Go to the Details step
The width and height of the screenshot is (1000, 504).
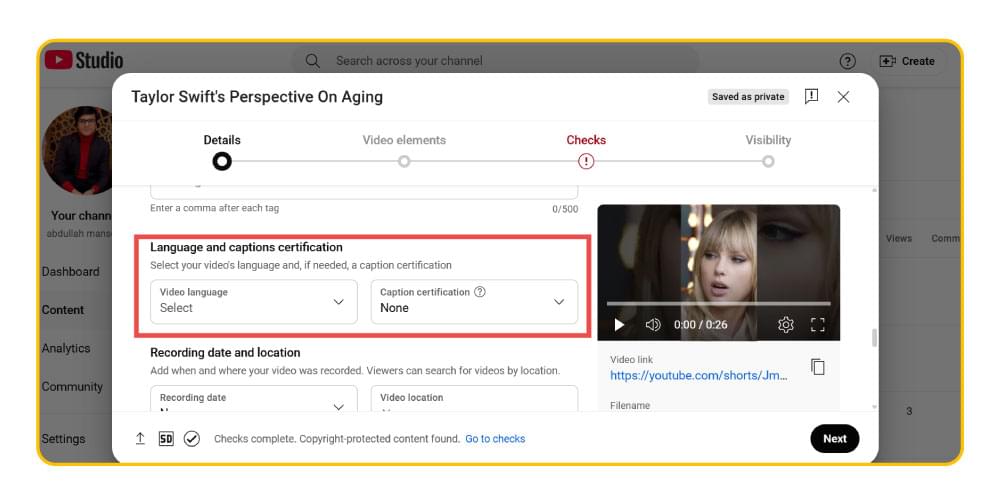(x=222, y=151)
